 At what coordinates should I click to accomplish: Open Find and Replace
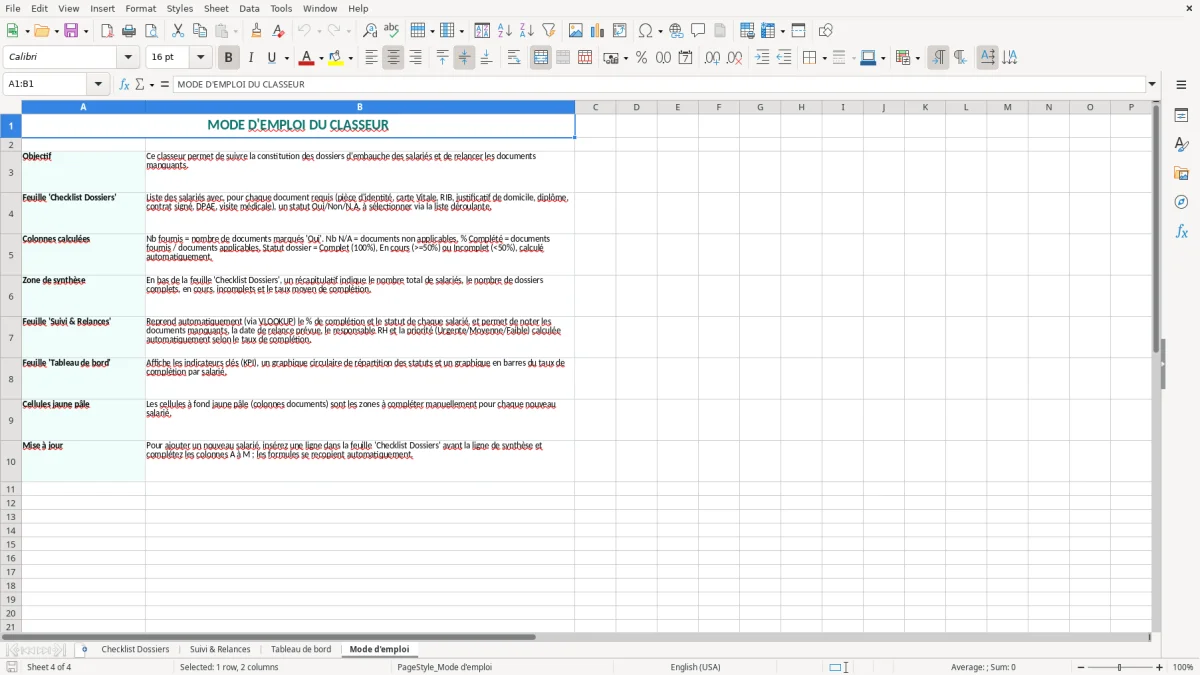[x=370, y=31]
